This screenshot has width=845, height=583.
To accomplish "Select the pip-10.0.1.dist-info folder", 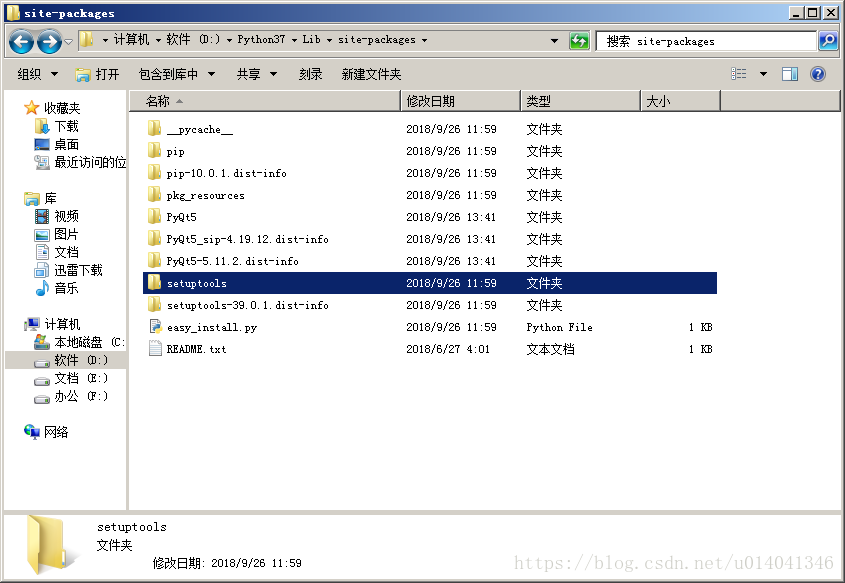I will click(226, 173).
